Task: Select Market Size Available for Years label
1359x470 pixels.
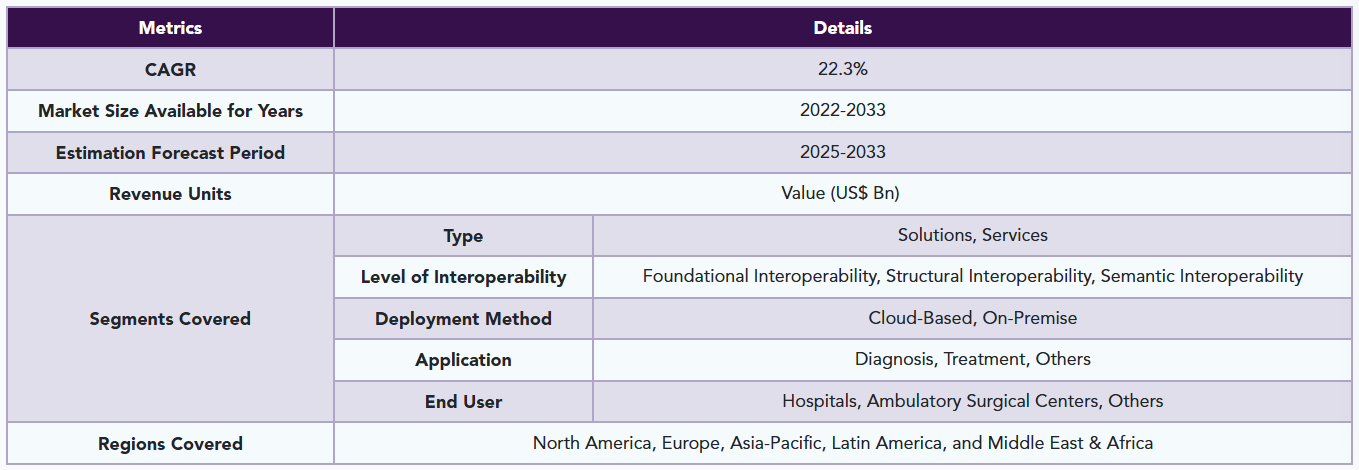Action: coord(170,111)
